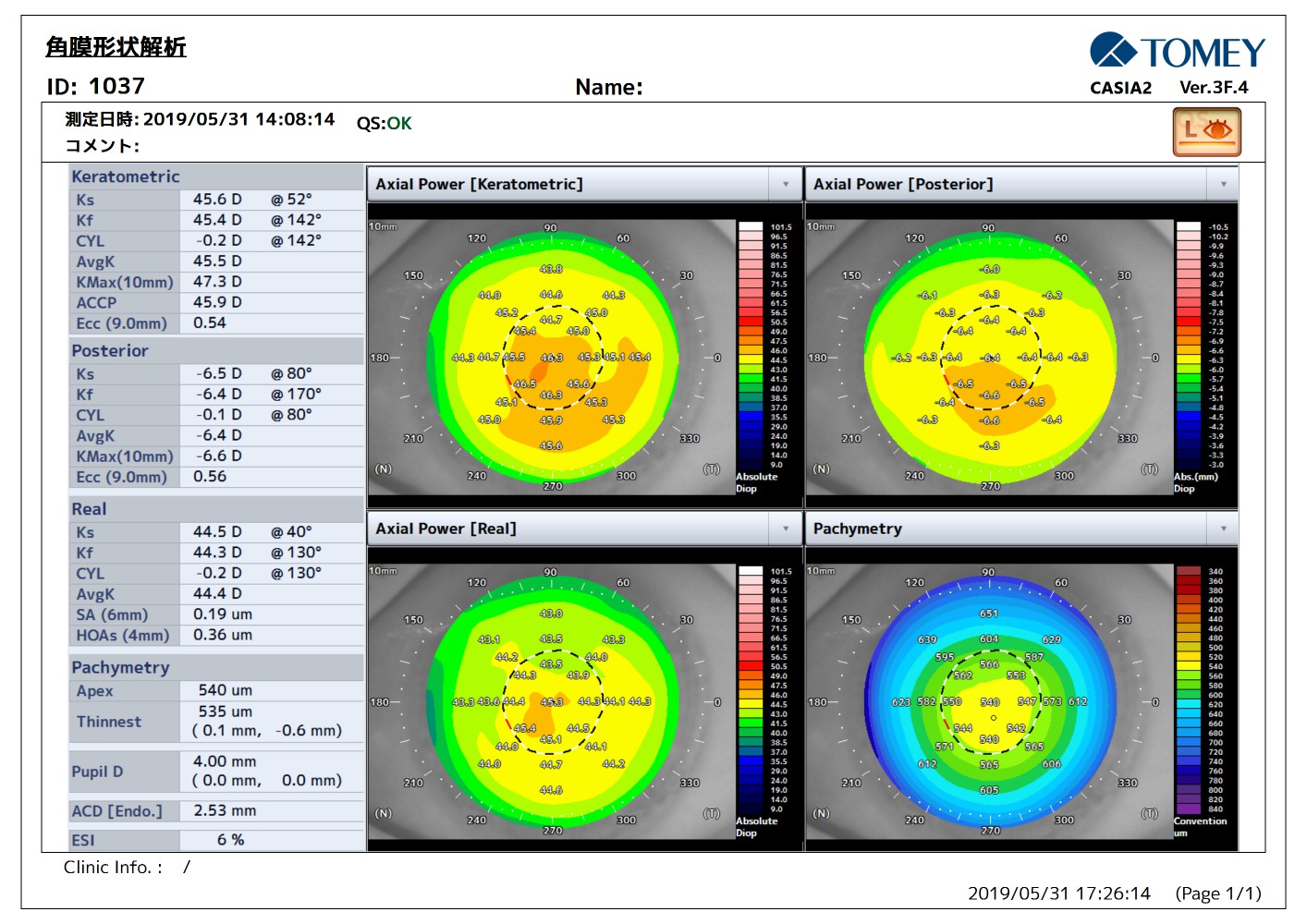Click the 角膜形状解析 report title
This screenshot has height=924, width=1307.
(116, 47)
